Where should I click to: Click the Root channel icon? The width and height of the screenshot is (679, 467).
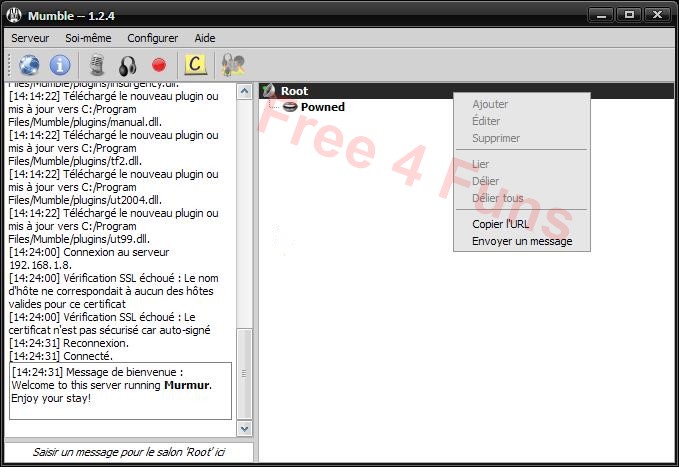(269, 91)
